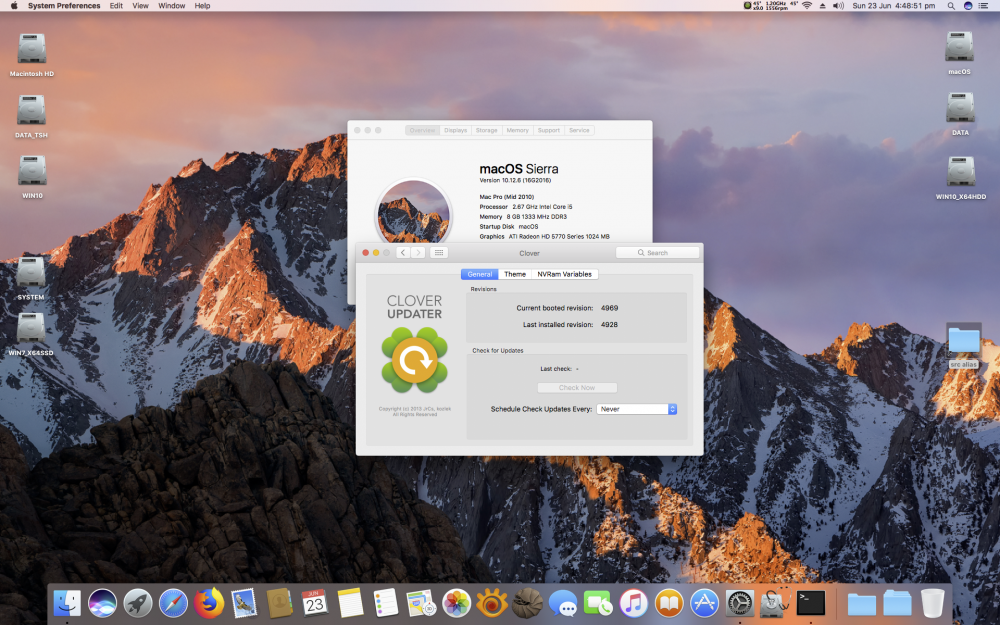Click the Wi-Fi status icon
Viewport: 1000px width, 625px height.
[807, 6]
